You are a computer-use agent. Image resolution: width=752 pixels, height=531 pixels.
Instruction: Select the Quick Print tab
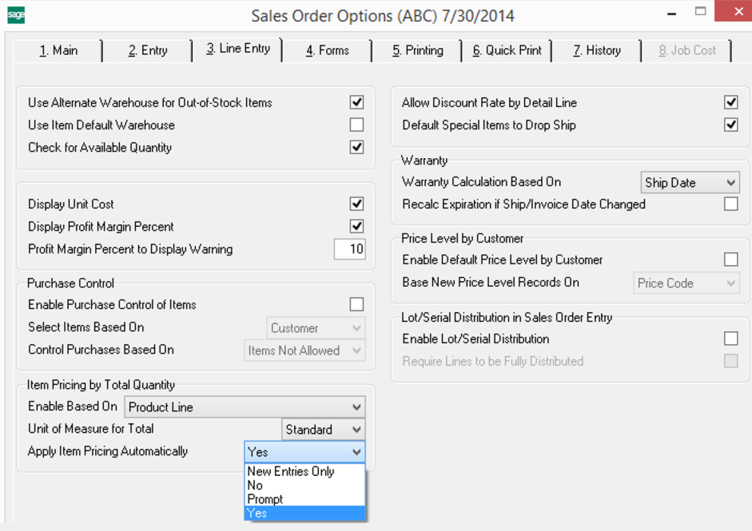(507, 50)
